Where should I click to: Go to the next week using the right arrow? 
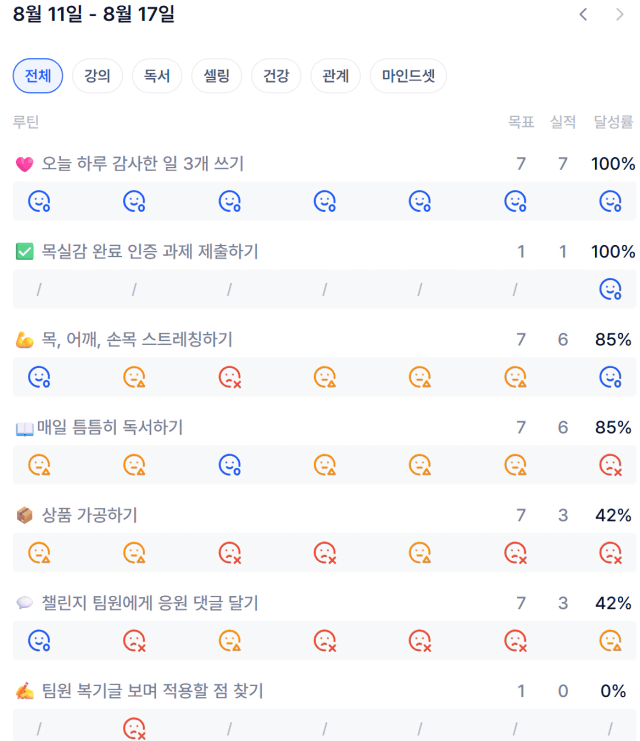coord(620,15)
